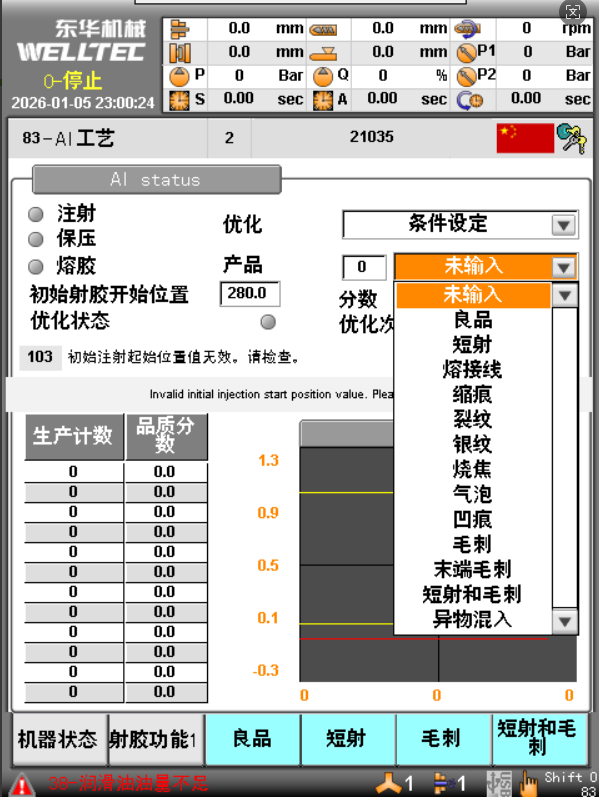This screenshot has height=797, width=599.
Task: Click the injection position icon in status row
Action: [x=179, y=29]
